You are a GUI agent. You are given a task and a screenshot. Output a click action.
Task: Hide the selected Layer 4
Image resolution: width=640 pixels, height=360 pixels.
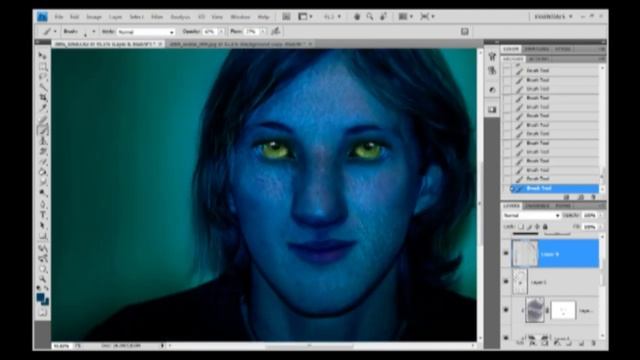pos(506,253)
